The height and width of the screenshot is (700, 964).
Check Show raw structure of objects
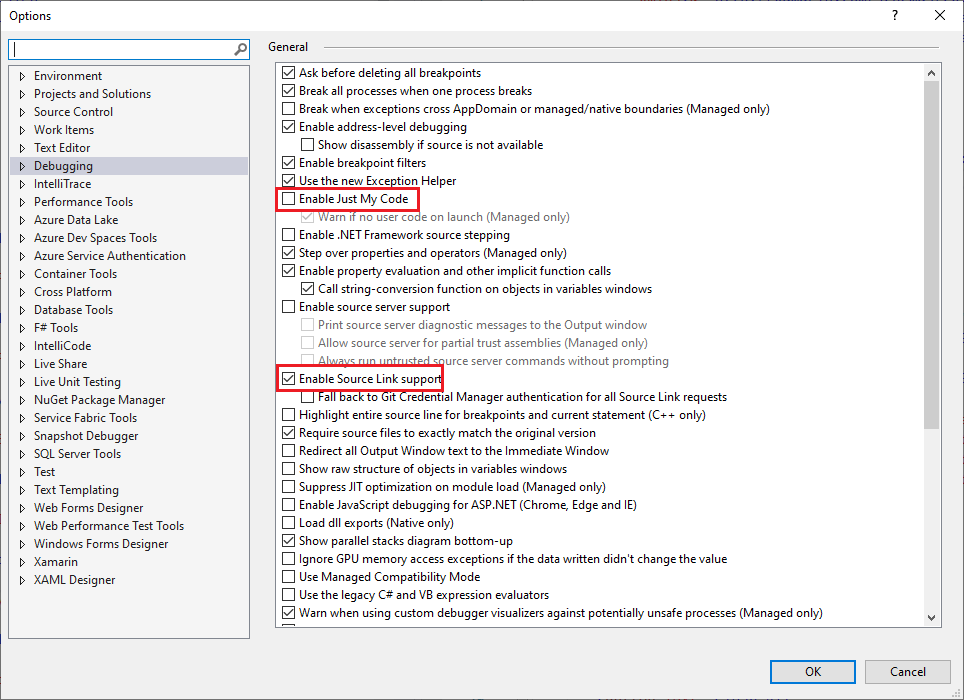tap(288, 469)
